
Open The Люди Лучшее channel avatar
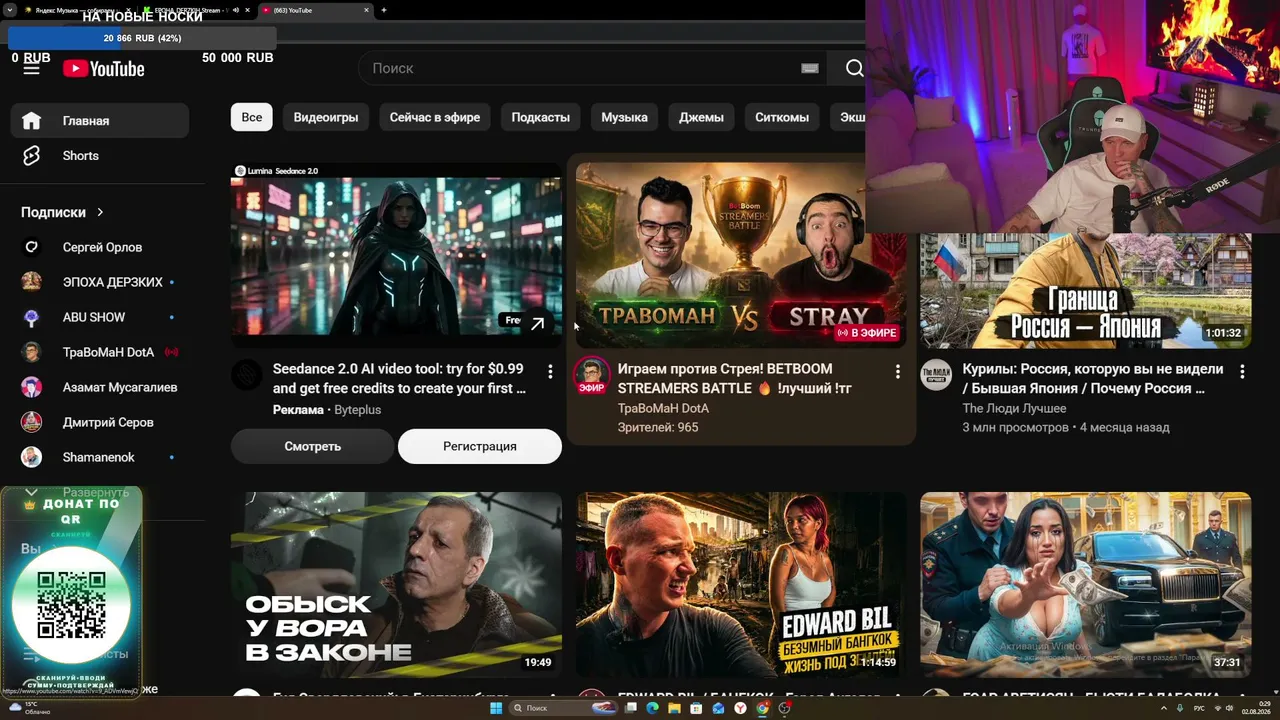(x=937, y=375)
